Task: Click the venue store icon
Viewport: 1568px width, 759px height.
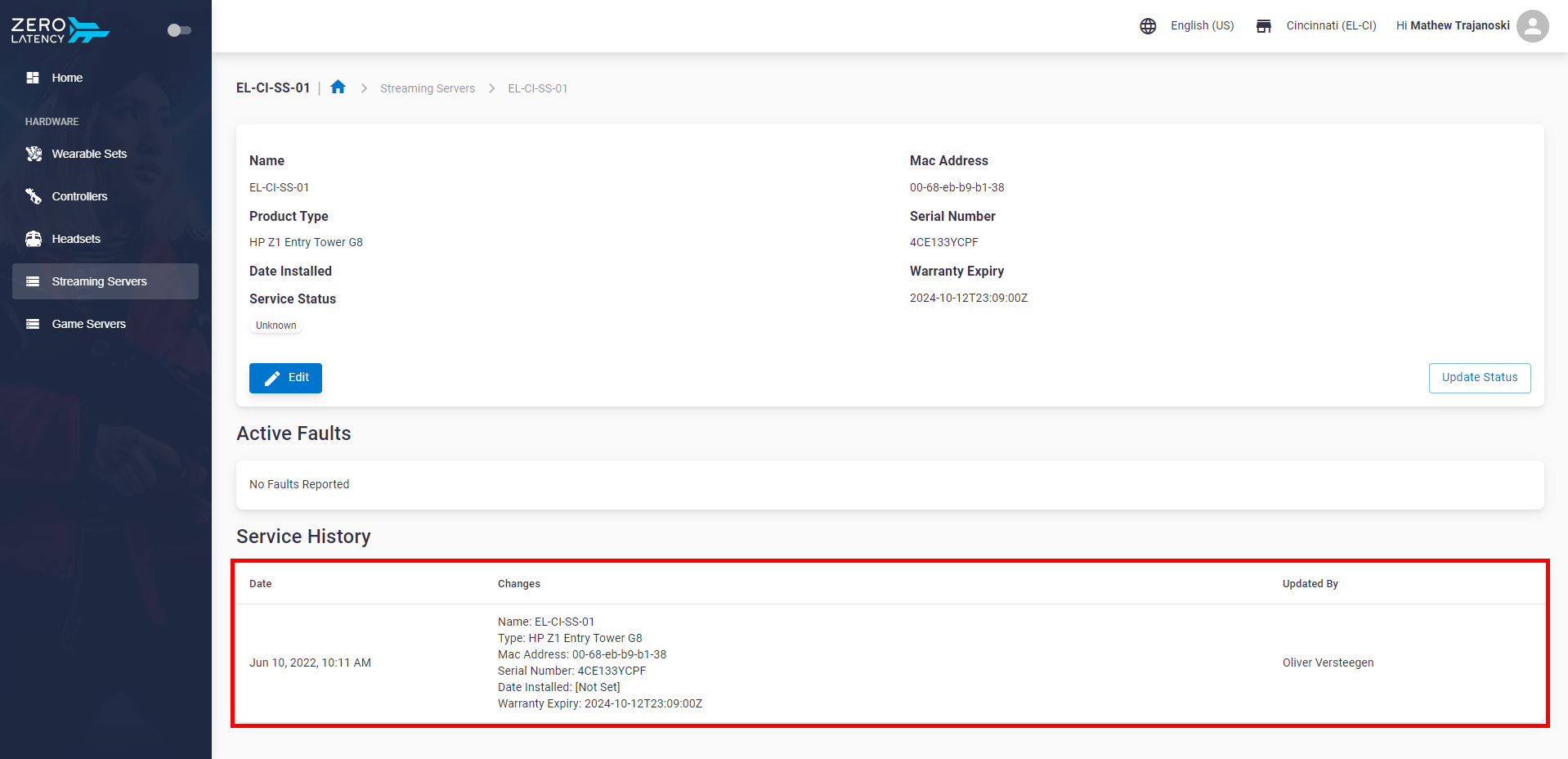Action: point(1264,26)
